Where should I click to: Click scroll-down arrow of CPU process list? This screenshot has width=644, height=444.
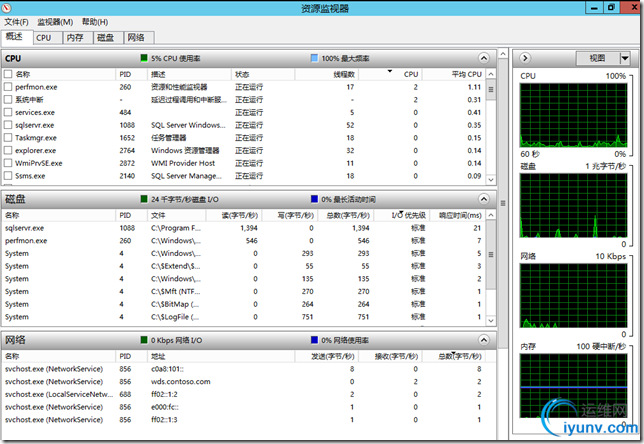[x=491, y=179]
